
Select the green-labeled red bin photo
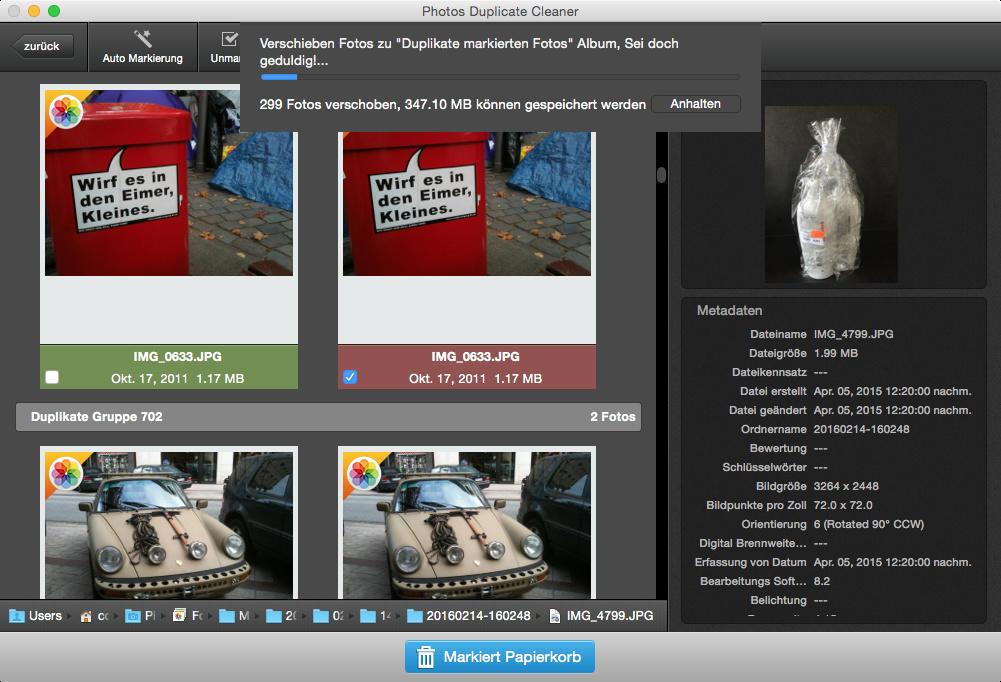tap(169, 183)
